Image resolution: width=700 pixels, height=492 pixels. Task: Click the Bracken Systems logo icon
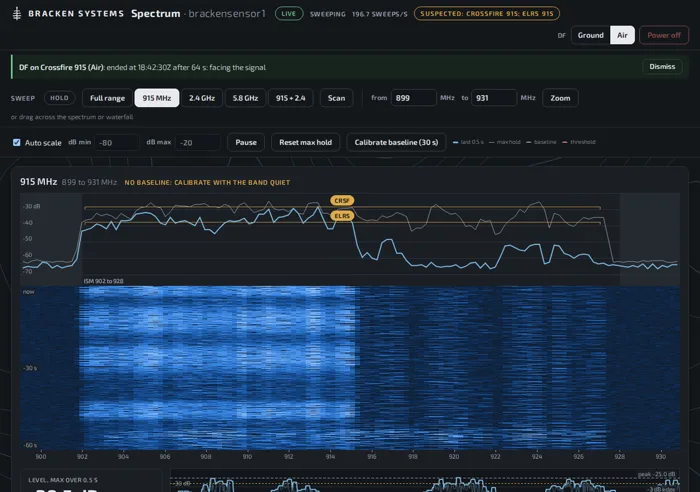pos(17,14)
